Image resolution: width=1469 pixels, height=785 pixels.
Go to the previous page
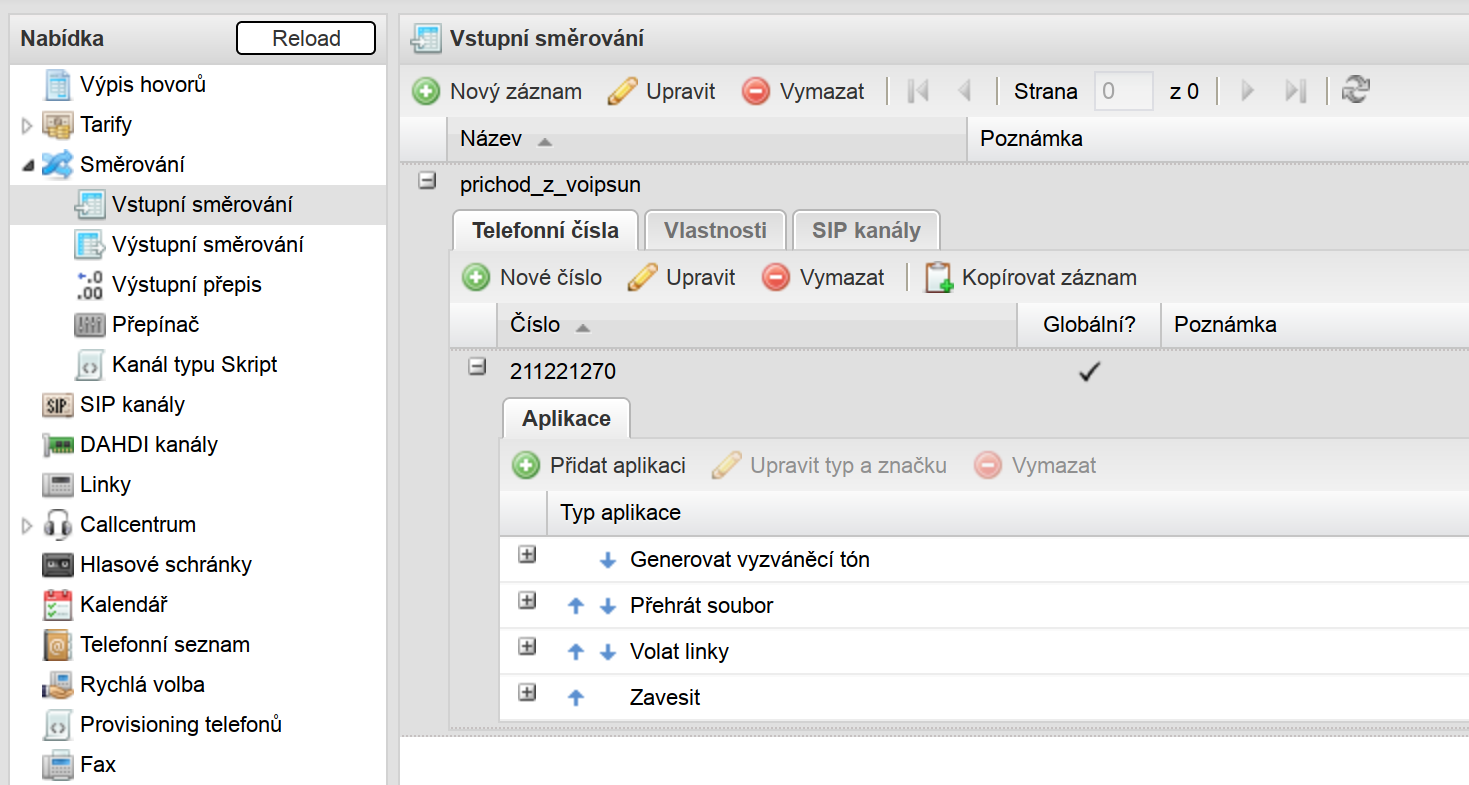click(x=965, y=91)
